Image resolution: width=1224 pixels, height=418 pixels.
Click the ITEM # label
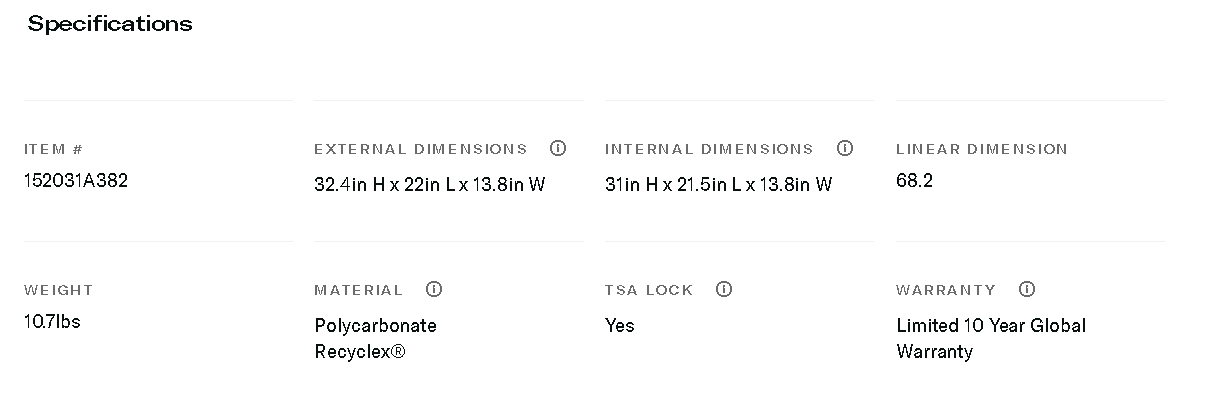click(x=53, y=149)
